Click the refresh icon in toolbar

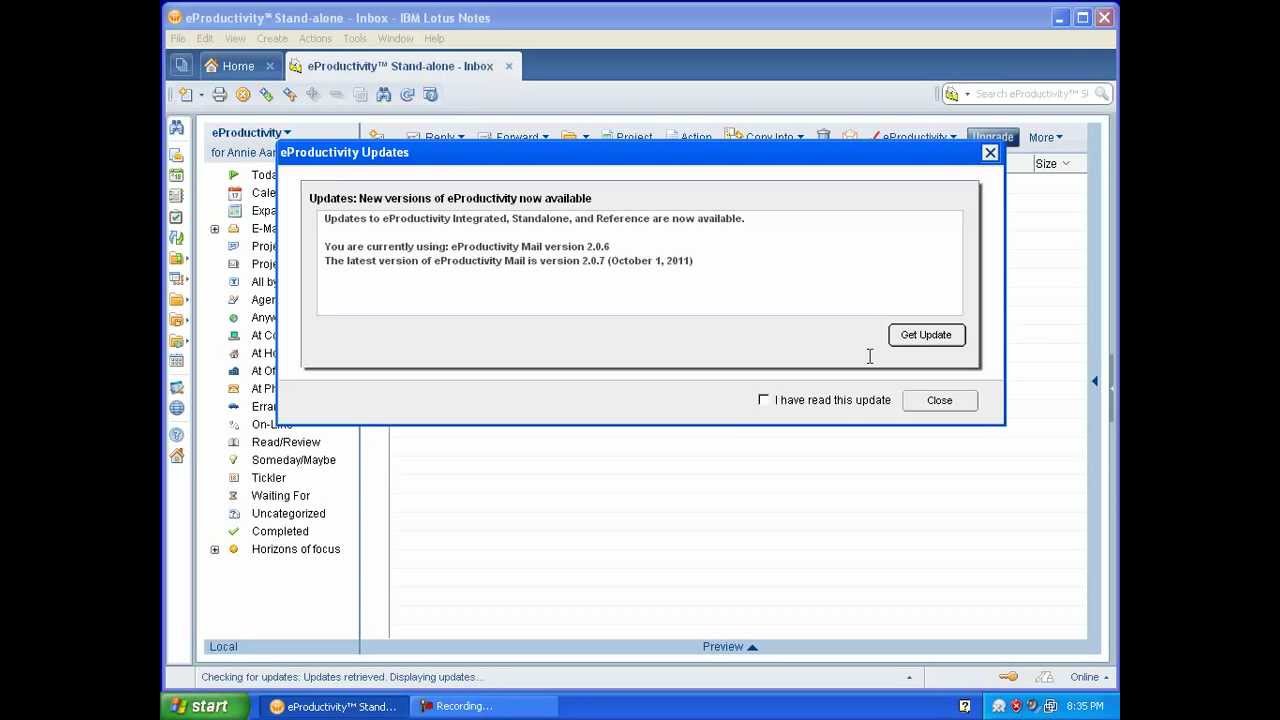click(407, 95)
